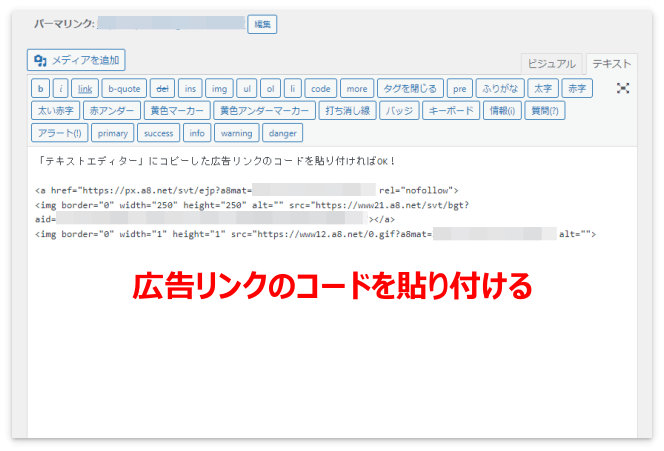Click the sentence ending with 貼り付ければOK！
The height and width of the screenshot is (451, 664).
[216, 161]
